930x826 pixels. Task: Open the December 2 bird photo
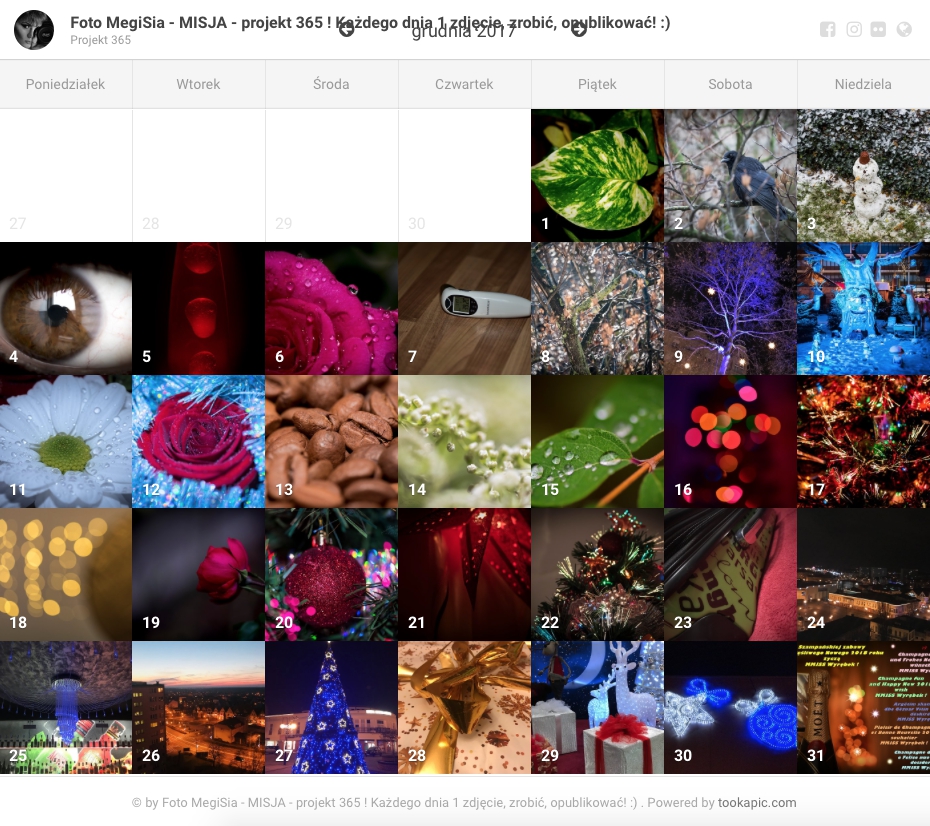point(730,175)
